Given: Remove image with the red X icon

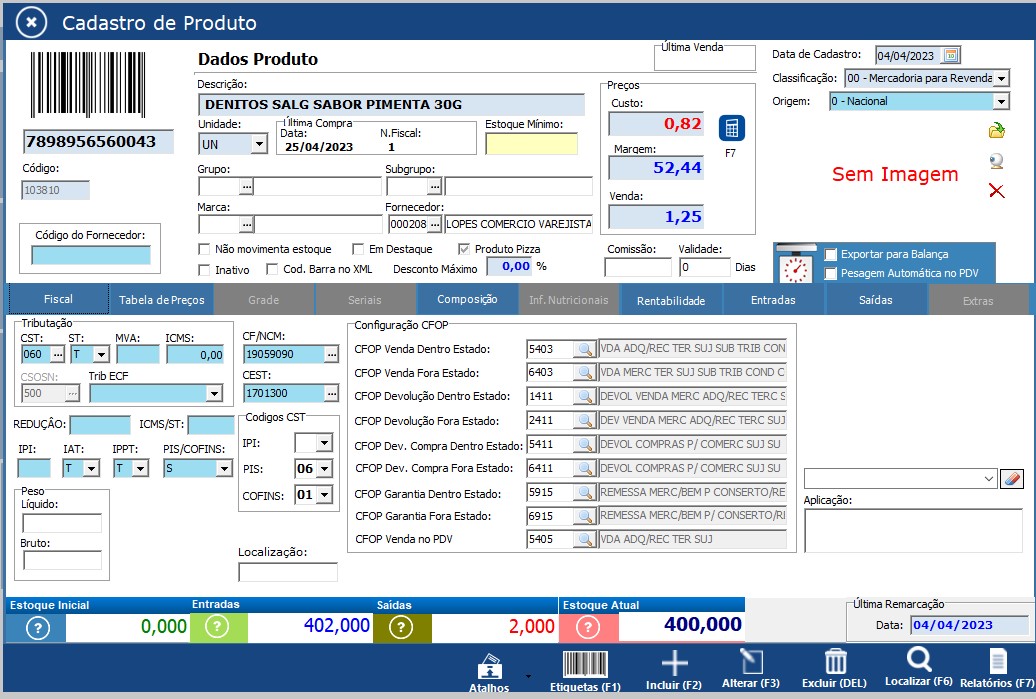Looking at the screenshot, I should [x=996, y=191].
